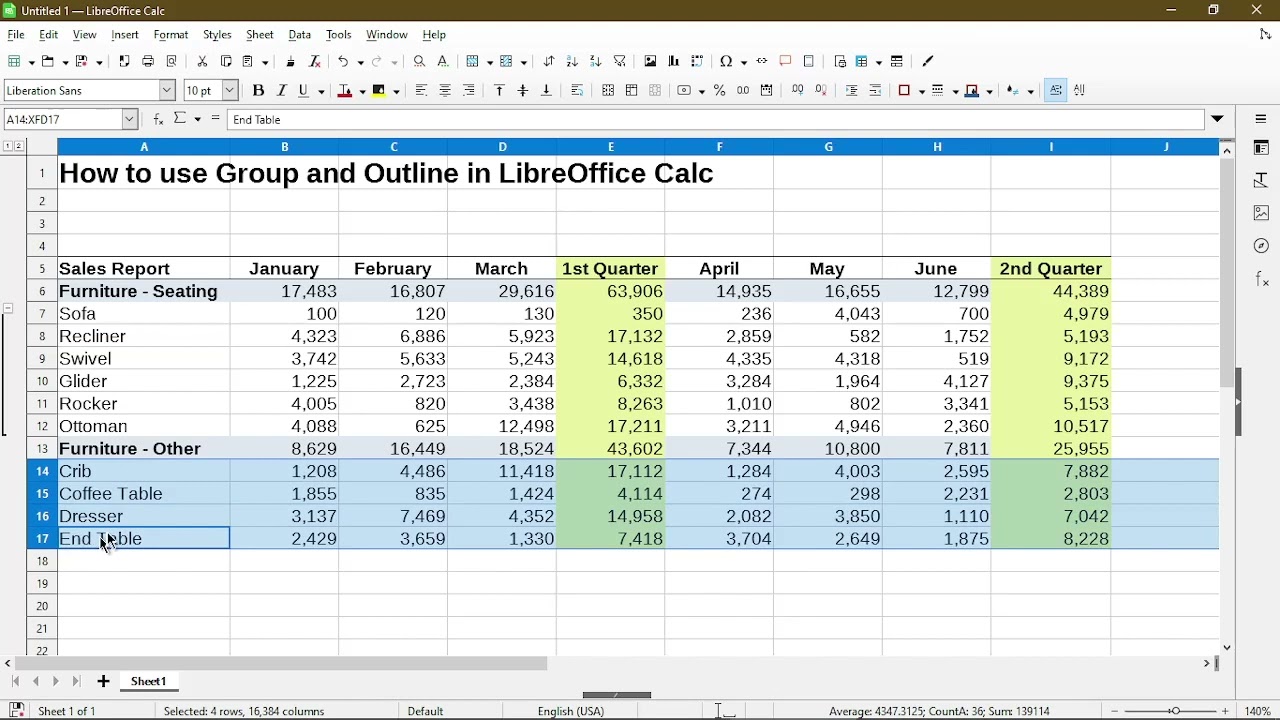This screenshot has height=720, width=1280.
Task: Click the Insert Comment icon
Action: (786, 62)
